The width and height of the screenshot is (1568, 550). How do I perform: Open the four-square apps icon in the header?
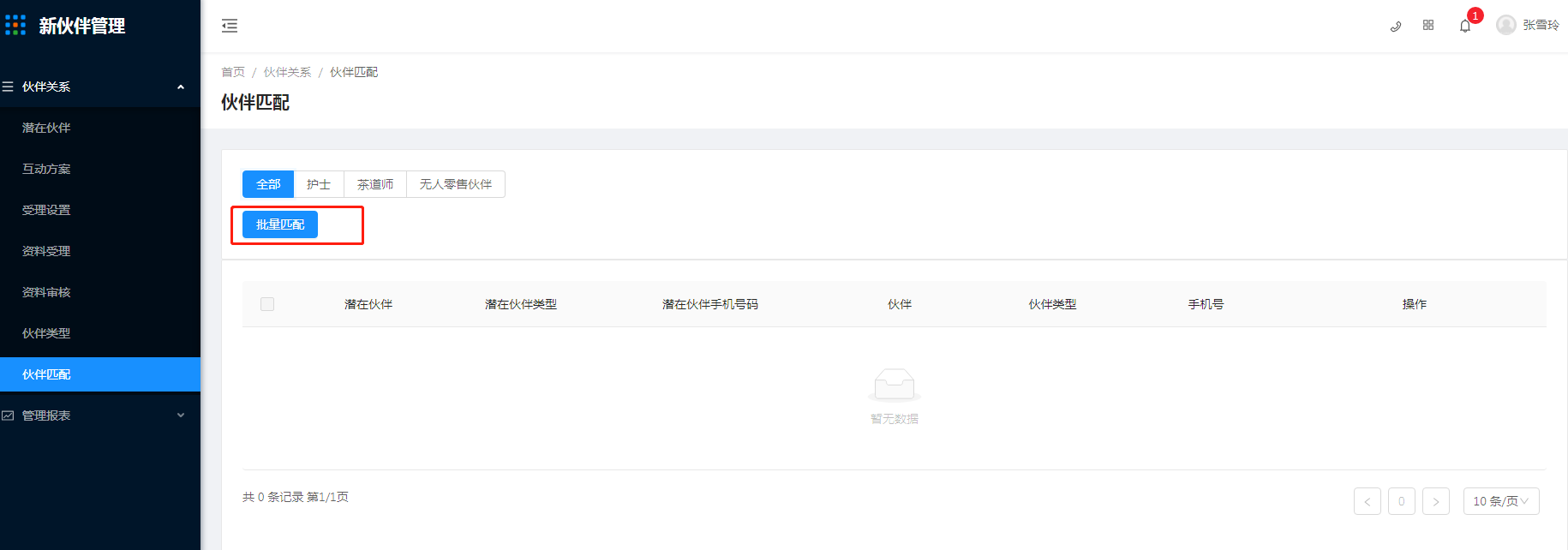(1428, 25)
